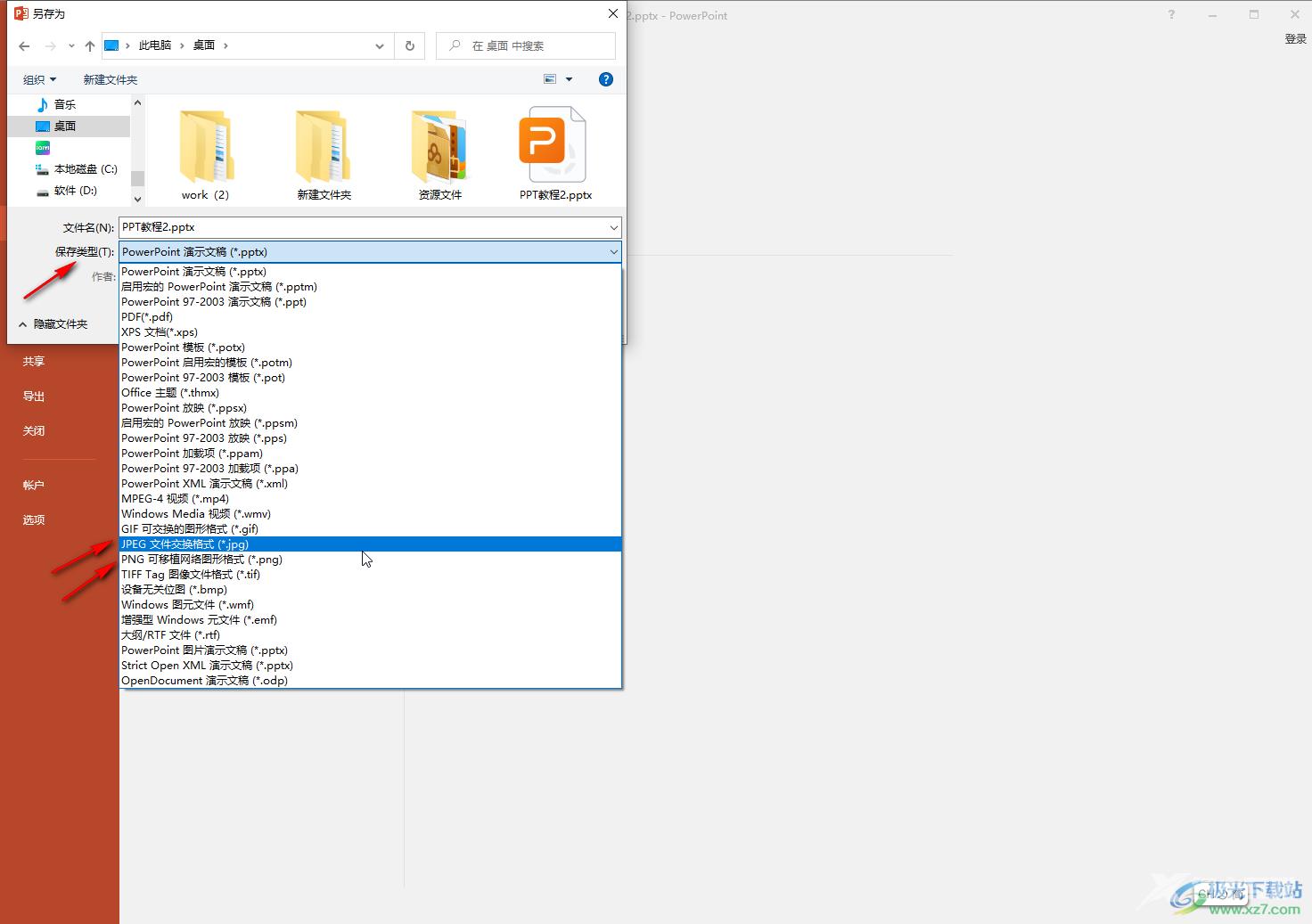Choose 大纲/RTF 文件 (*.rtf)
Screen dimensions: 1312x924
[x=371, y=635]
